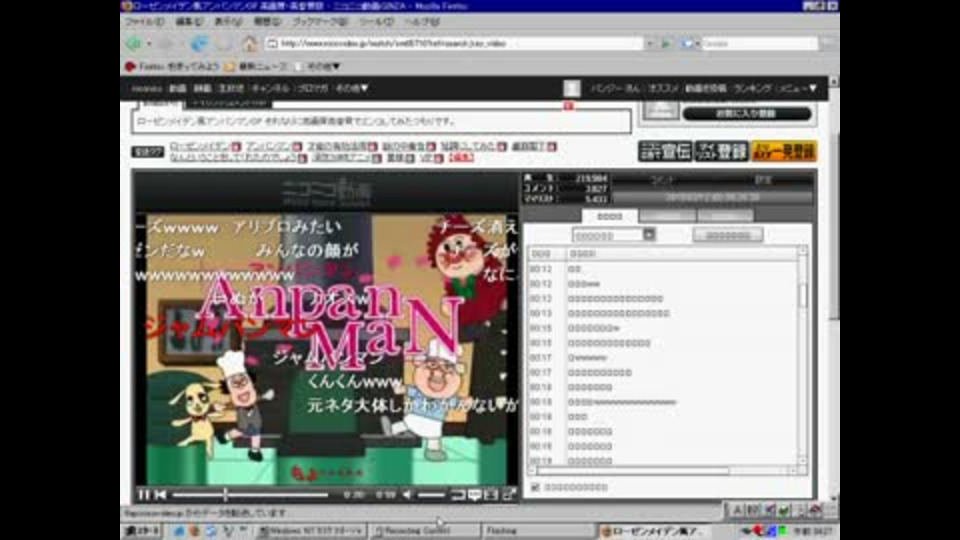Go back with Firefox back arrow

[x=133, y=43]
